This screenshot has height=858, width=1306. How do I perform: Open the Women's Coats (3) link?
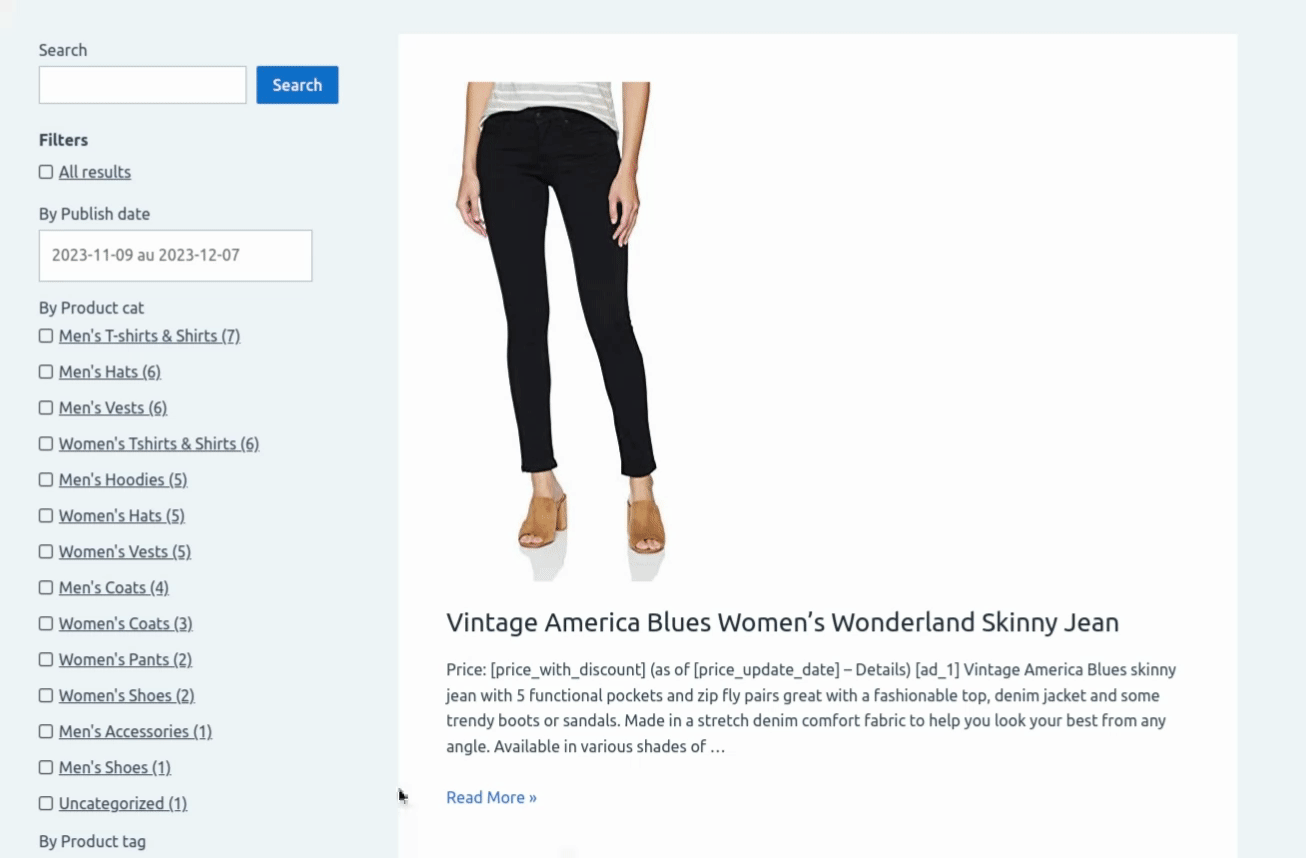[x=126, y=624]
